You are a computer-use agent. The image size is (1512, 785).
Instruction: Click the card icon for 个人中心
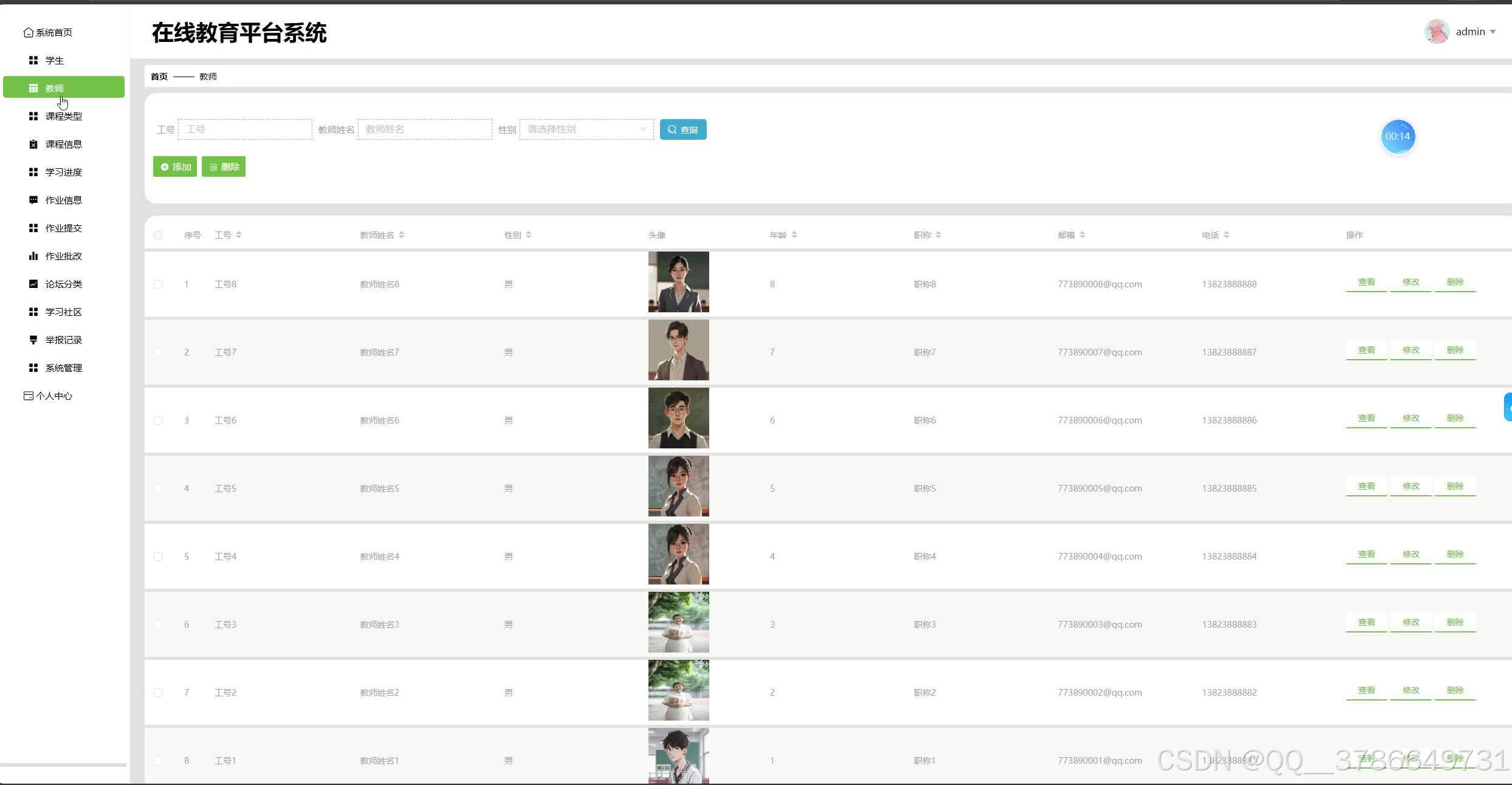click(28, 396)
